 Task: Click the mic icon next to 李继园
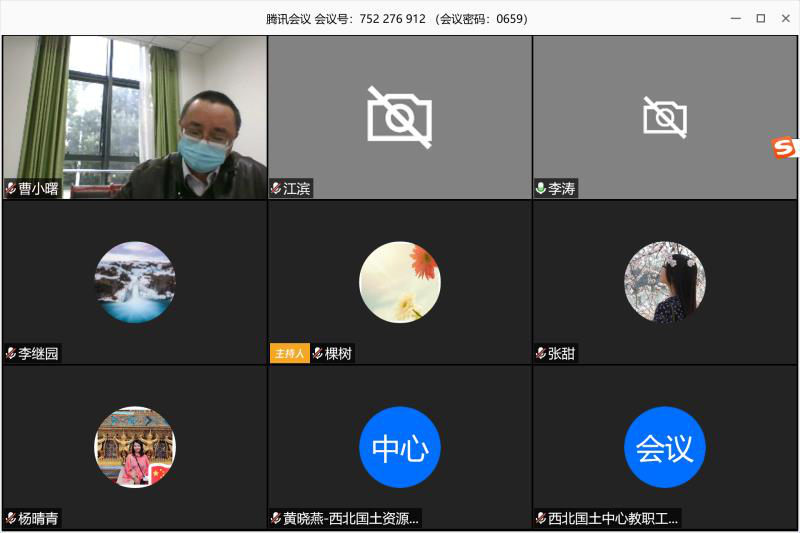(11, 353)
